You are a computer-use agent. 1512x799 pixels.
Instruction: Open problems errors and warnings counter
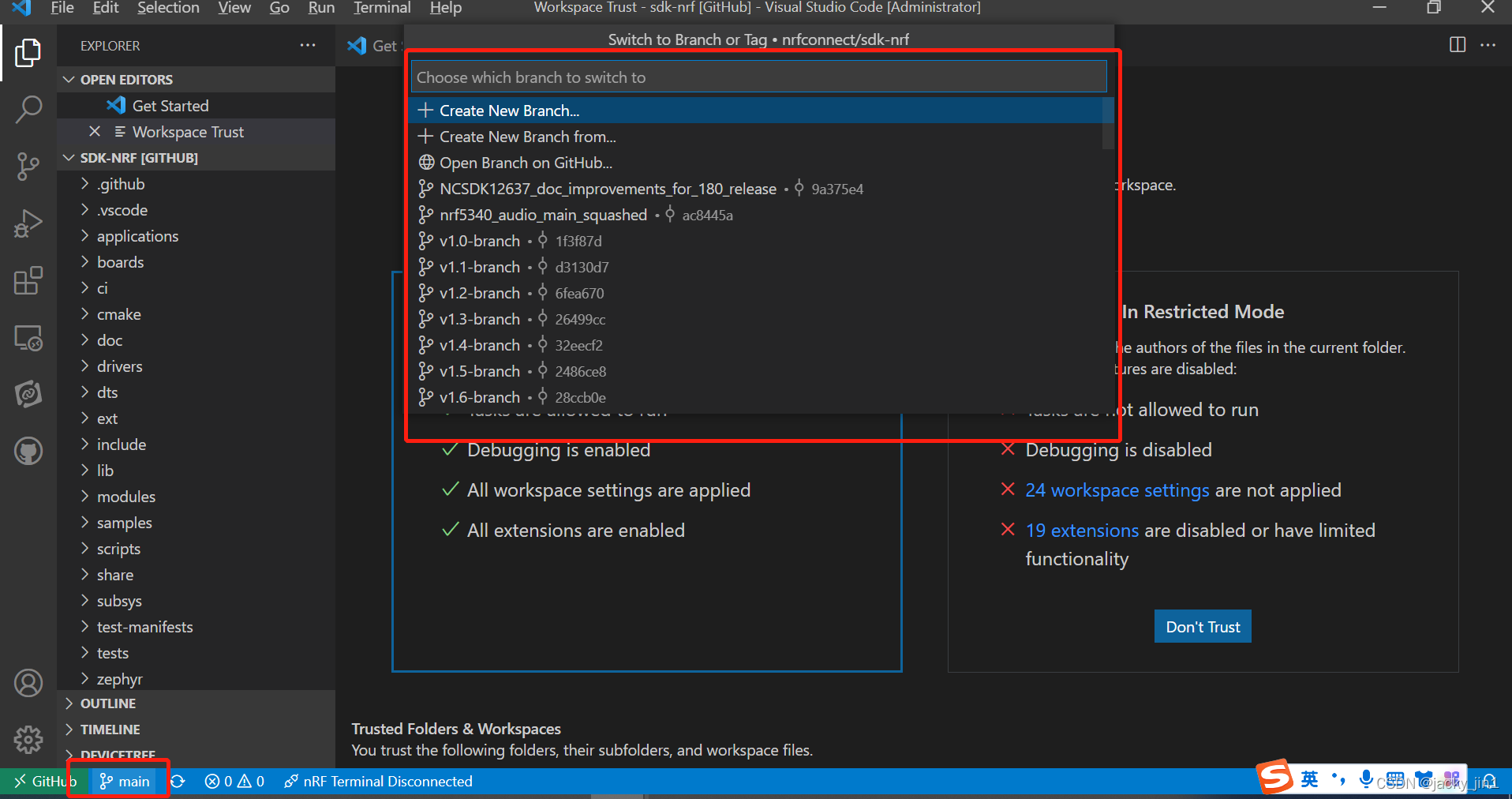click(234, 781)
